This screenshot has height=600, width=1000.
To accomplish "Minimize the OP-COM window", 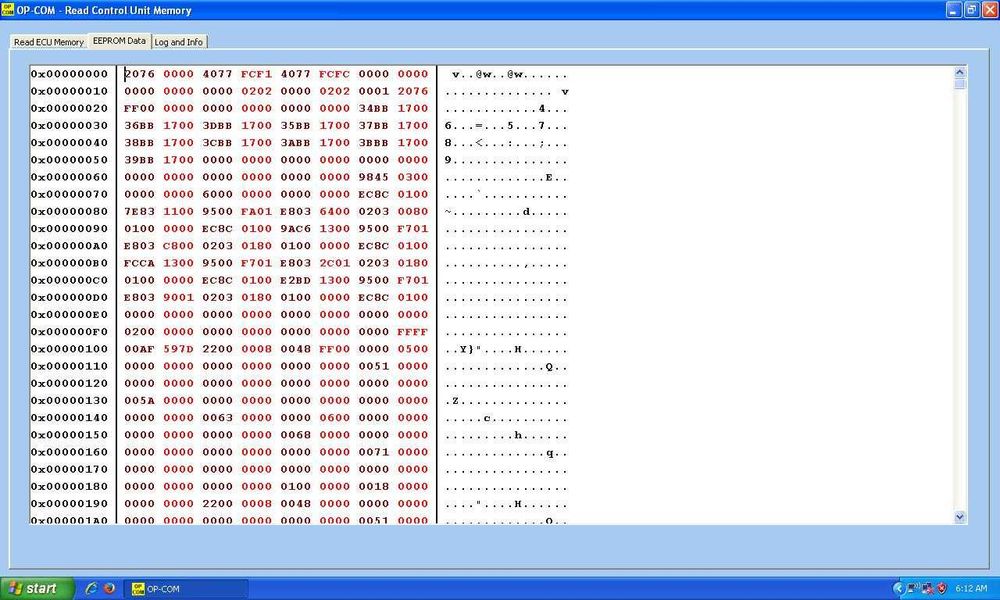I will pos(953,10).
